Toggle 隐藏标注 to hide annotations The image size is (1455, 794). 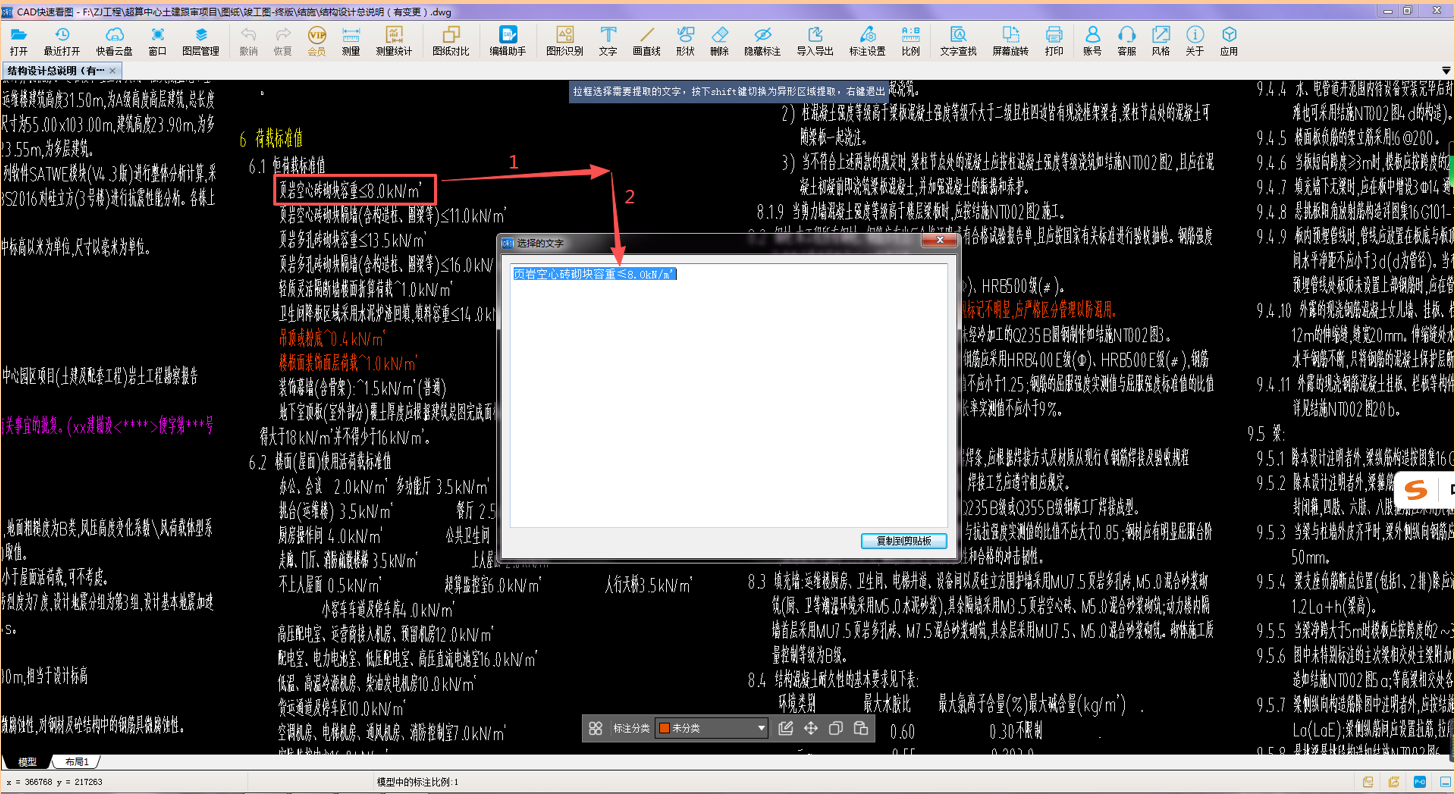pyautogui.click(x=762, y=41)
